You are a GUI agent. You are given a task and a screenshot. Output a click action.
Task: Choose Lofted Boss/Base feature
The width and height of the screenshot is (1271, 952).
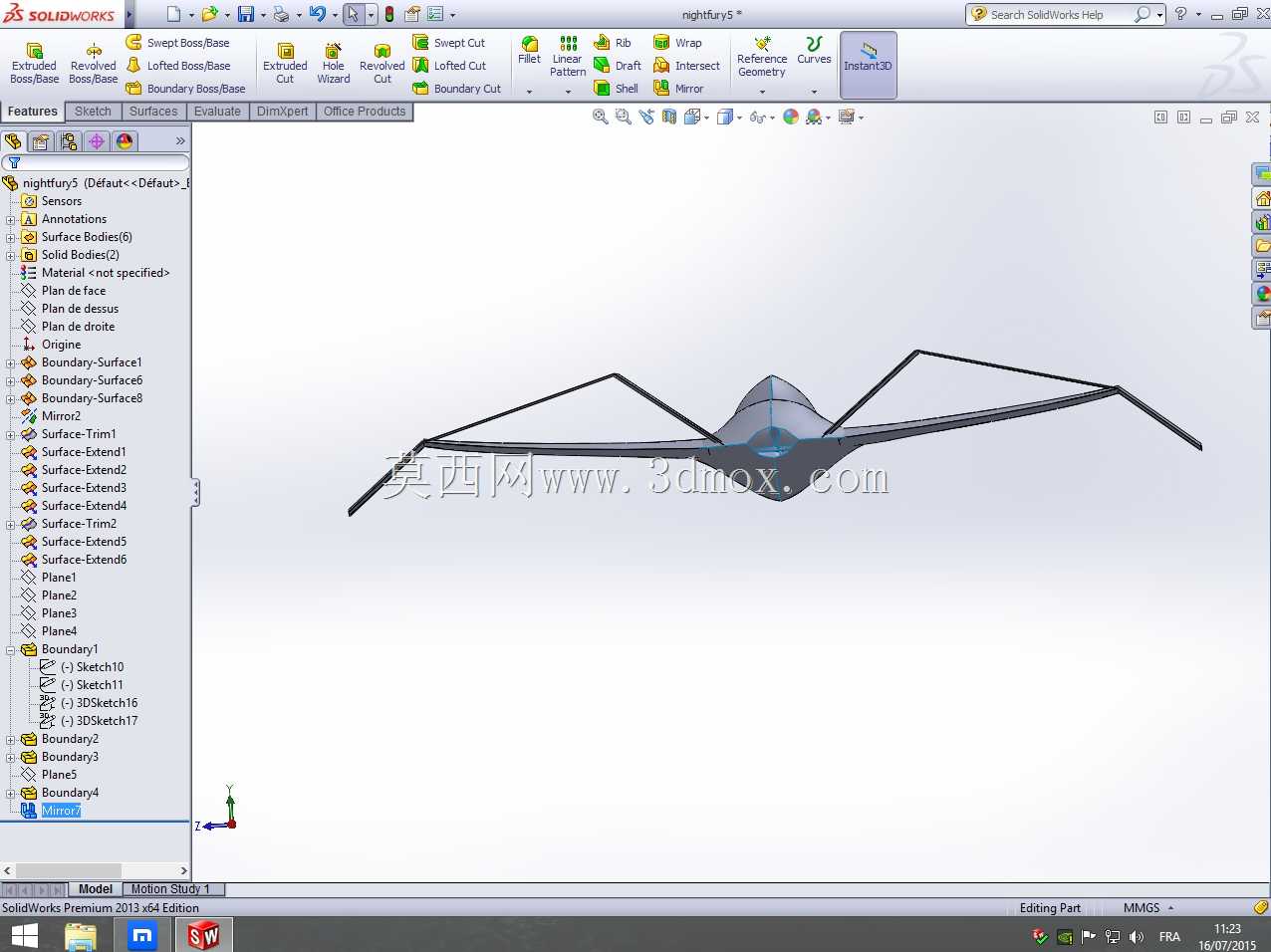click(178, 66)
